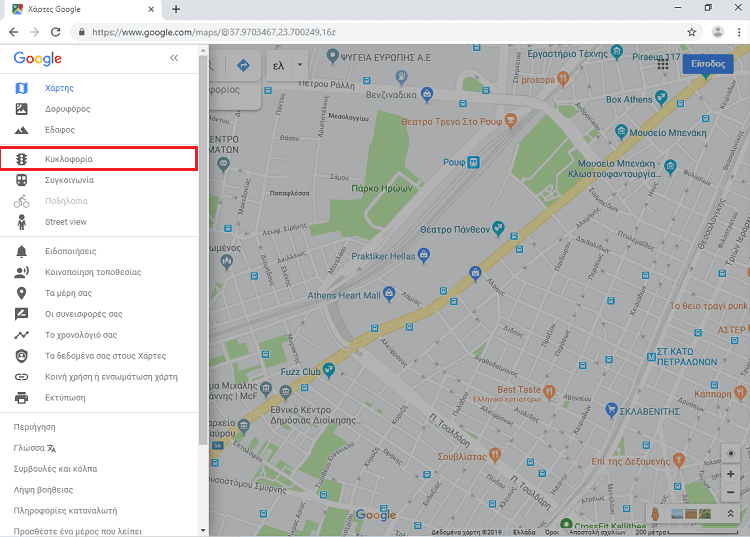This screenshot has width=750, height=537.
Task: Click Κοινή χρήση ή ενσωμάτωση χάρτη link icon
Action: click(x=22, y=377)
